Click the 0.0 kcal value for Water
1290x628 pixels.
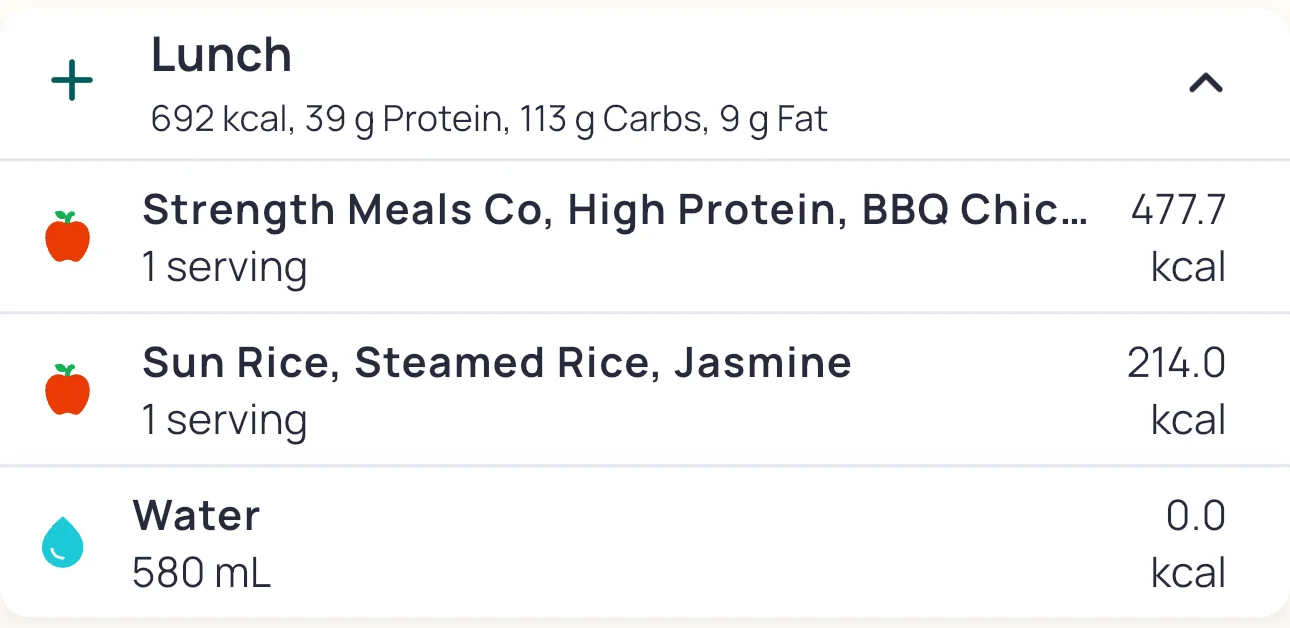(1195, 516)
